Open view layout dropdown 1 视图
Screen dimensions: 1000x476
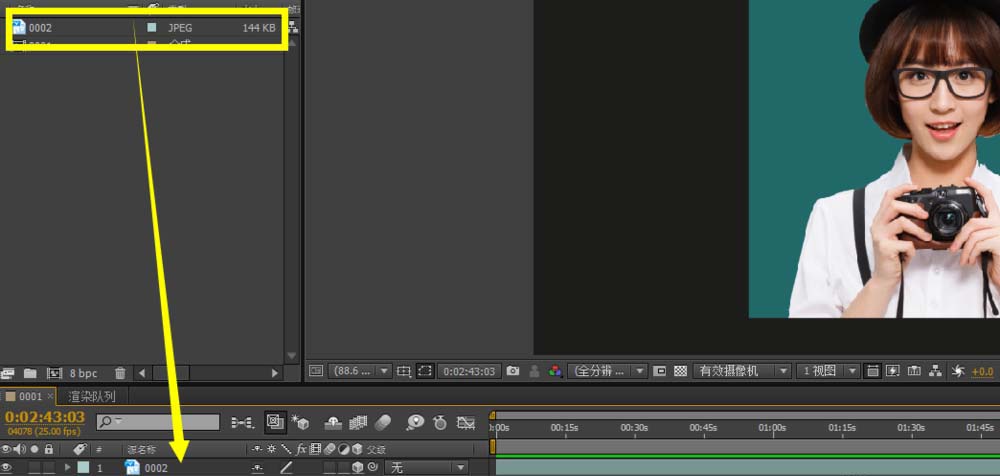point(828,371)
